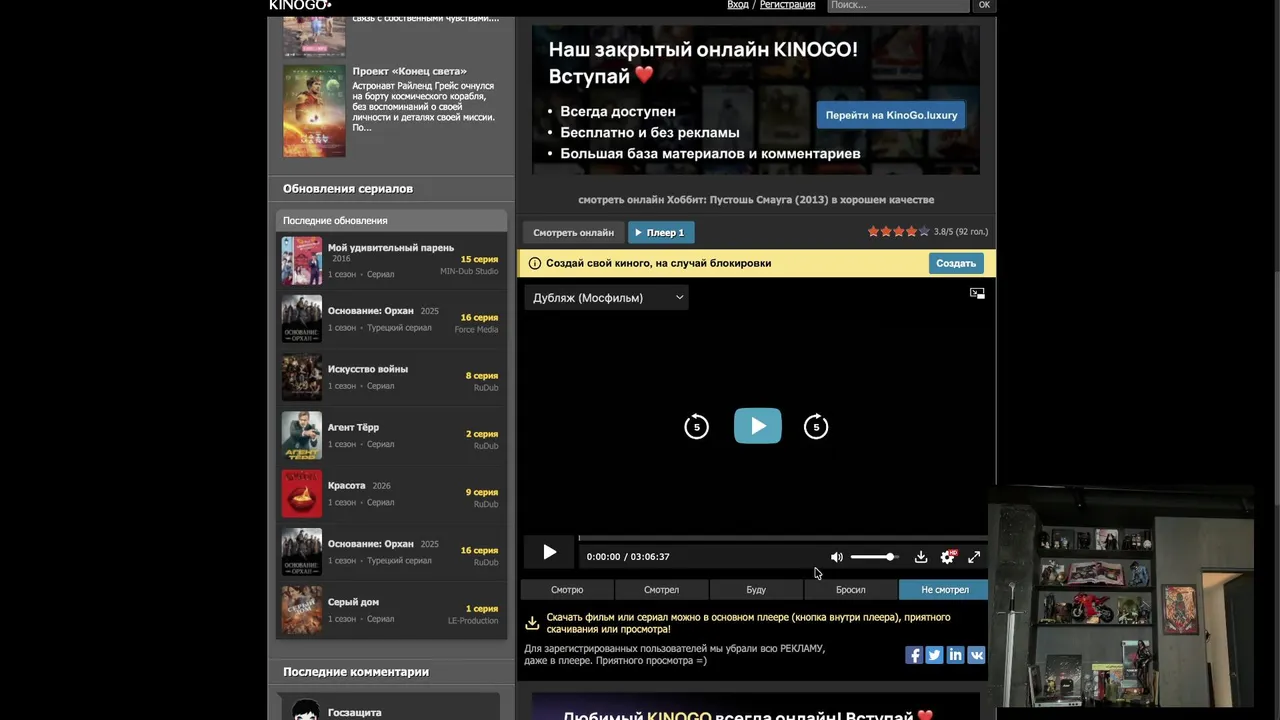Switch to the Смотреть онлайн tab

(x=573, y=232)
